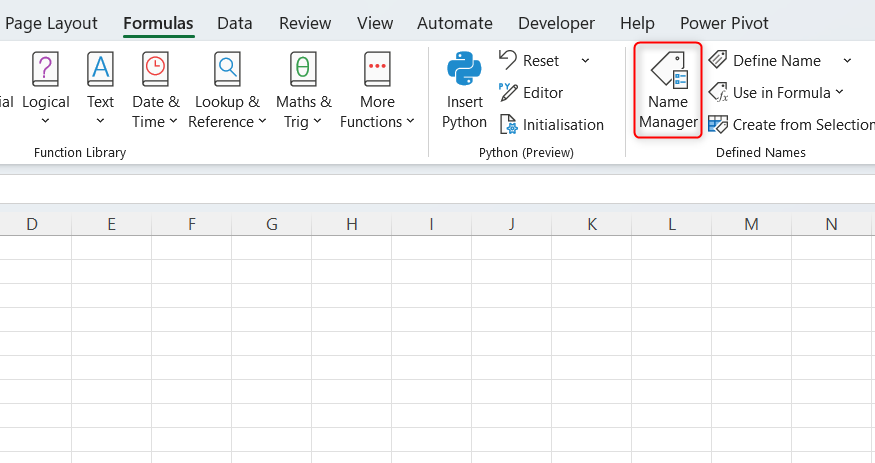Select column J header
Viewport: 875px width, 463px height.
512,224
